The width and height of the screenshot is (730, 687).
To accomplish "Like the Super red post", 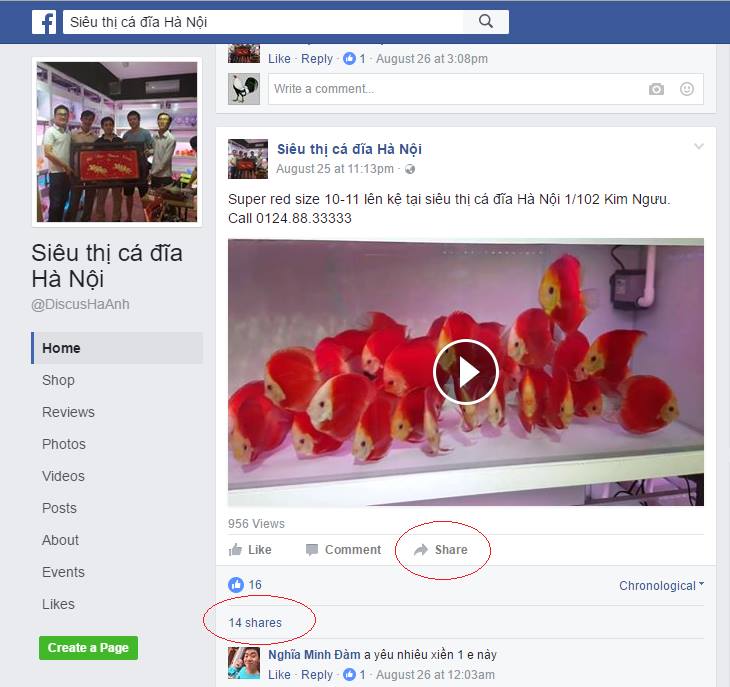I will pyautogui.click(x=250, y=550).
